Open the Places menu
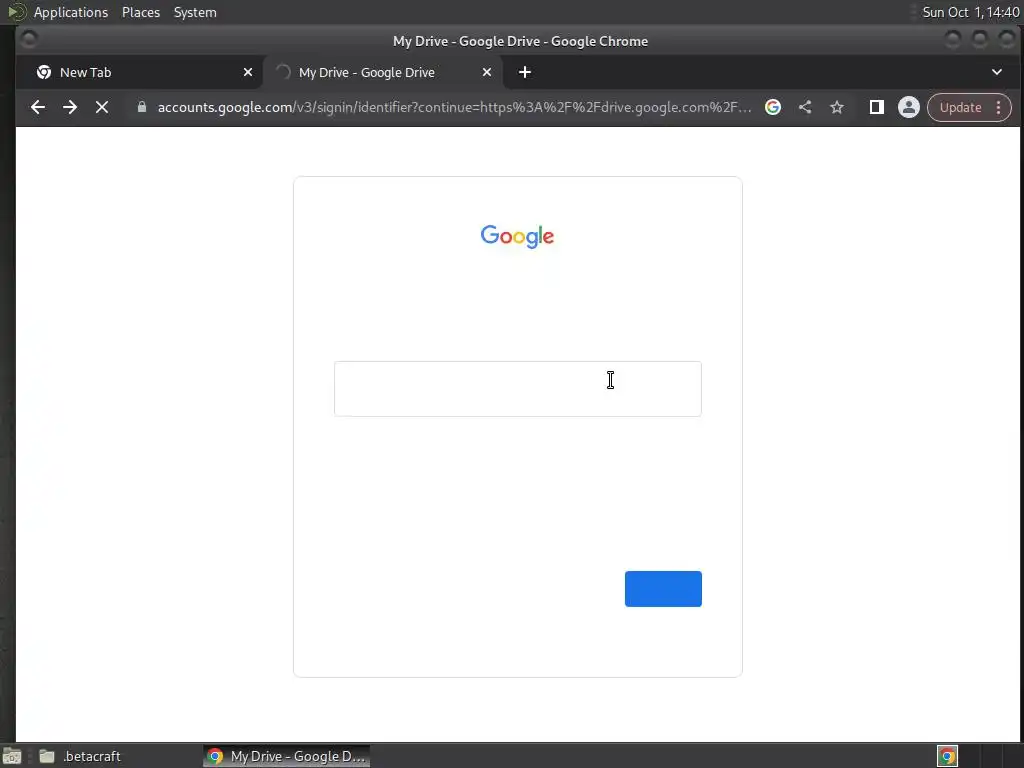The width and height of the screenshot is (1024, 768). click(x=141, y=12)
